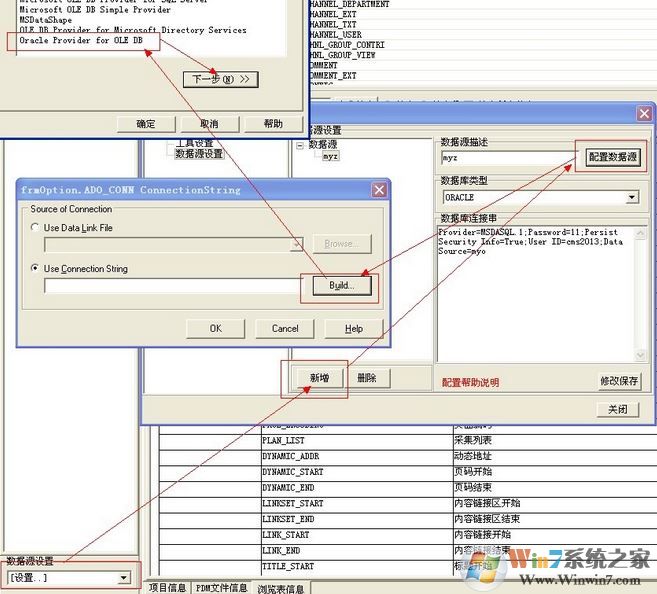Select 工具设置 in the settings tree

pyautogui.click(x=194, y=143)
